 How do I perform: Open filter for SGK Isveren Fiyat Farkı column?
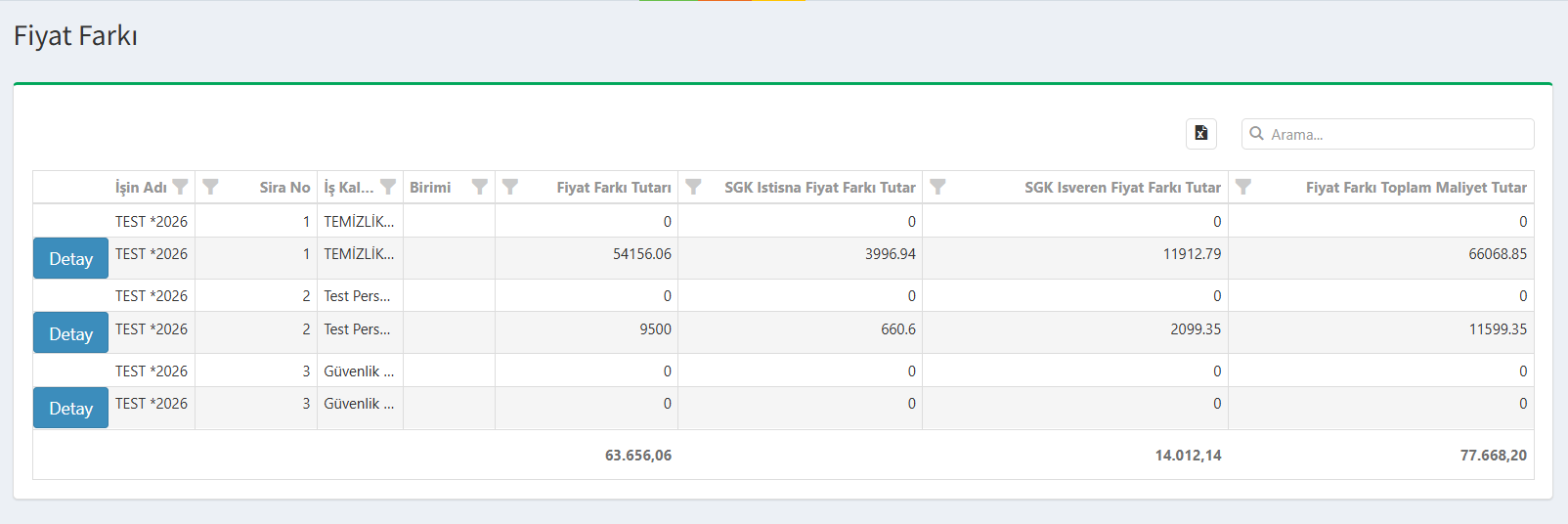pos(937,187)
